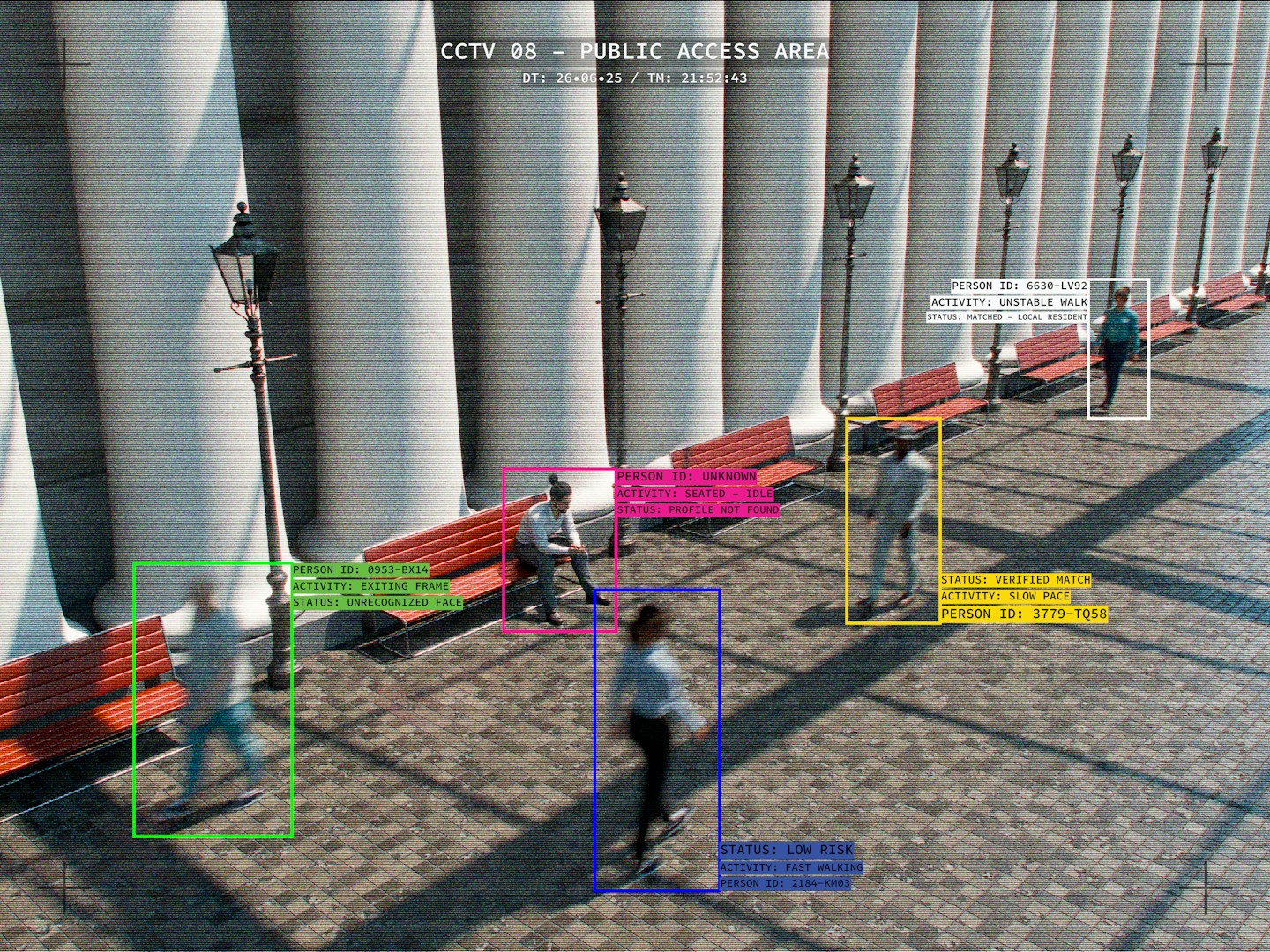Click the top-right crosshair registration mark
Image resolution: width=1270 pixels, height=952 pixels.
[x=1205, y=64]
